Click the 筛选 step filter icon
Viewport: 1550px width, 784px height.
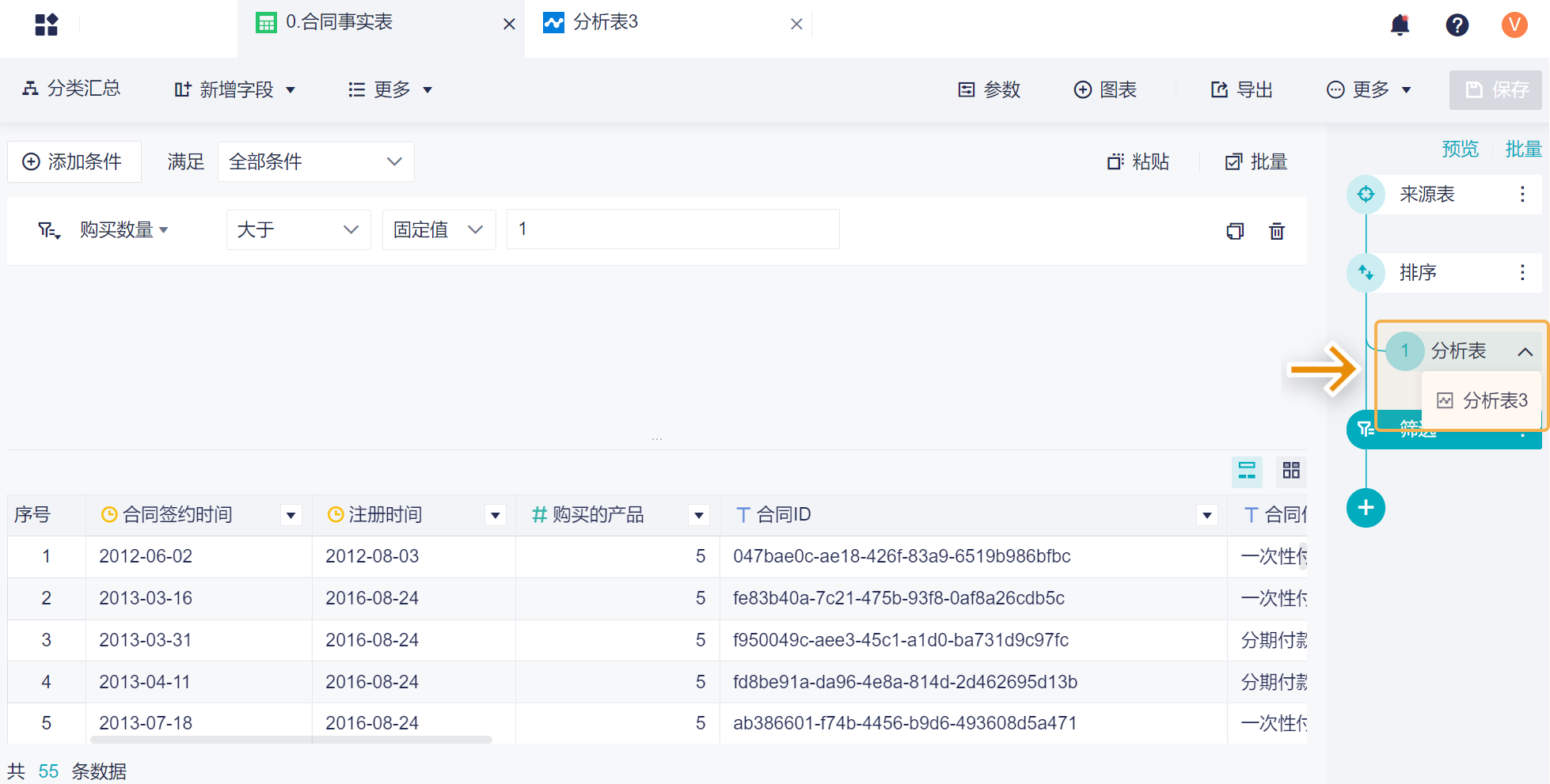(x=1366, y=430)
